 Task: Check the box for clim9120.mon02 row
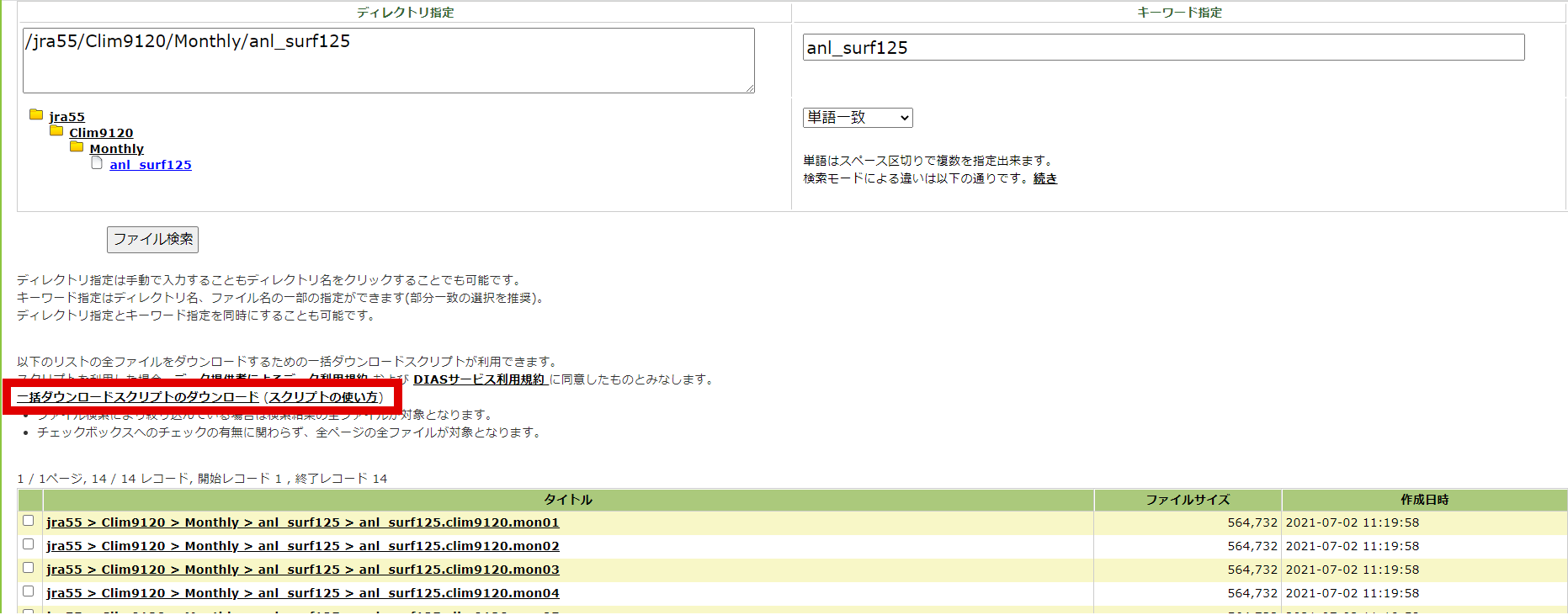click(x=29, y=544)
